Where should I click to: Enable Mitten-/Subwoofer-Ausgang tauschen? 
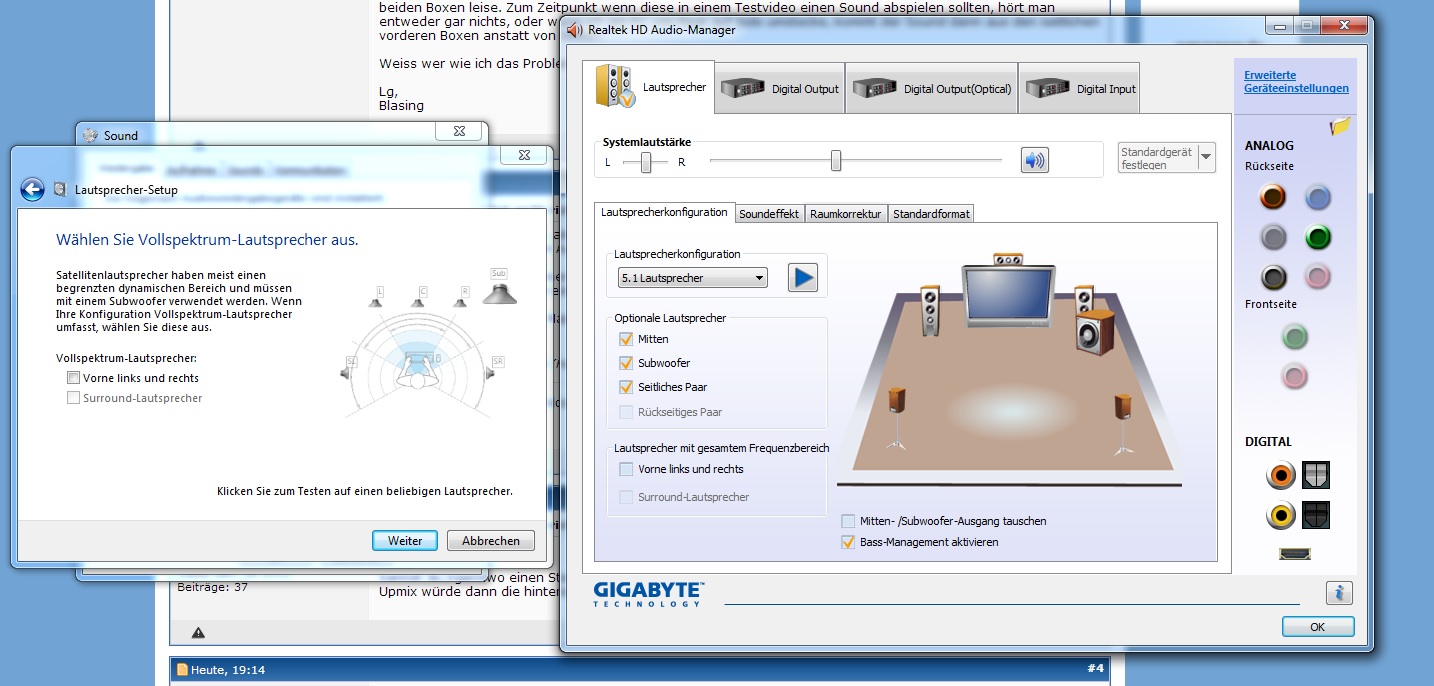(x=848, y=521)
